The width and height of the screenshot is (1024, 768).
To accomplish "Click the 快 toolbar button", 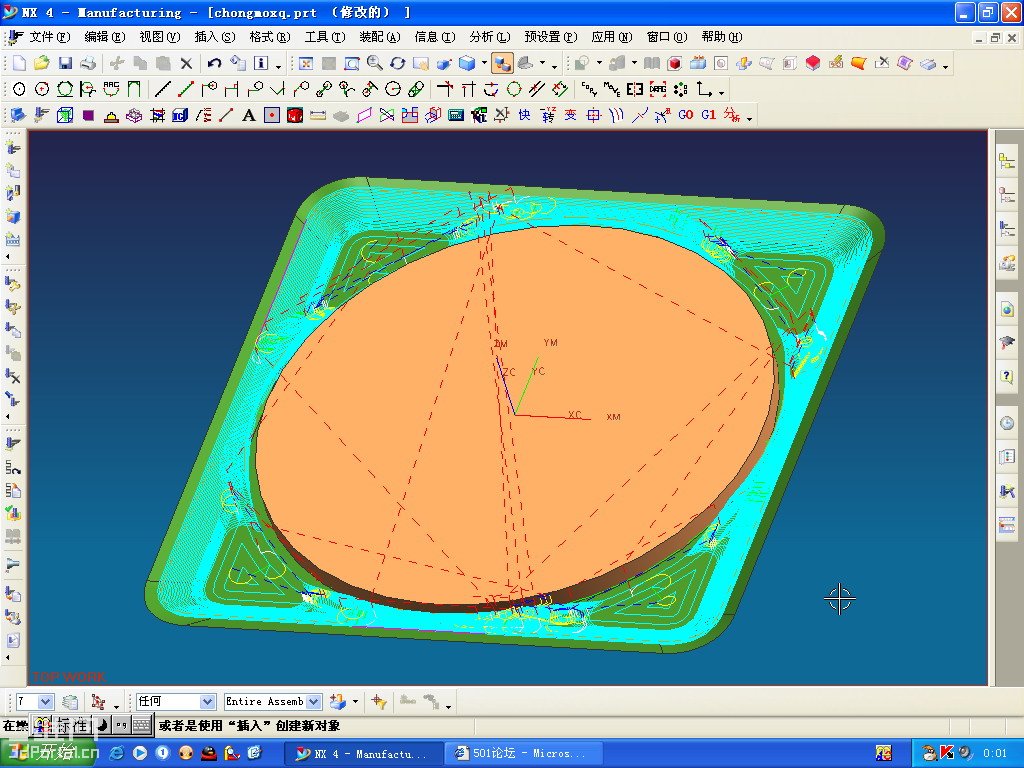I will pos(524,116).
